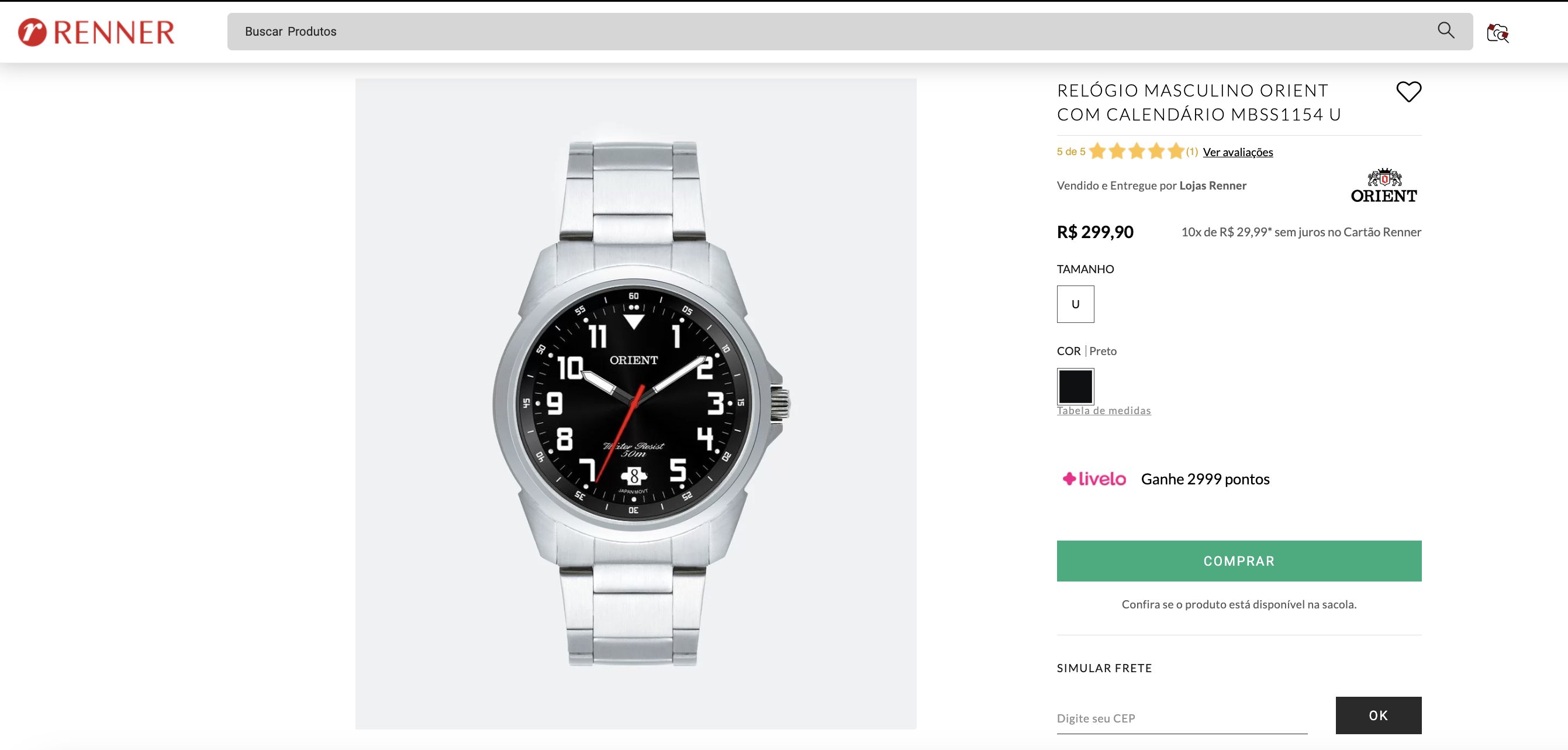Click the Lojas Renner seller name
Screen dimensions: 1568x750
pyautogui.click(x=1213, y=185)
